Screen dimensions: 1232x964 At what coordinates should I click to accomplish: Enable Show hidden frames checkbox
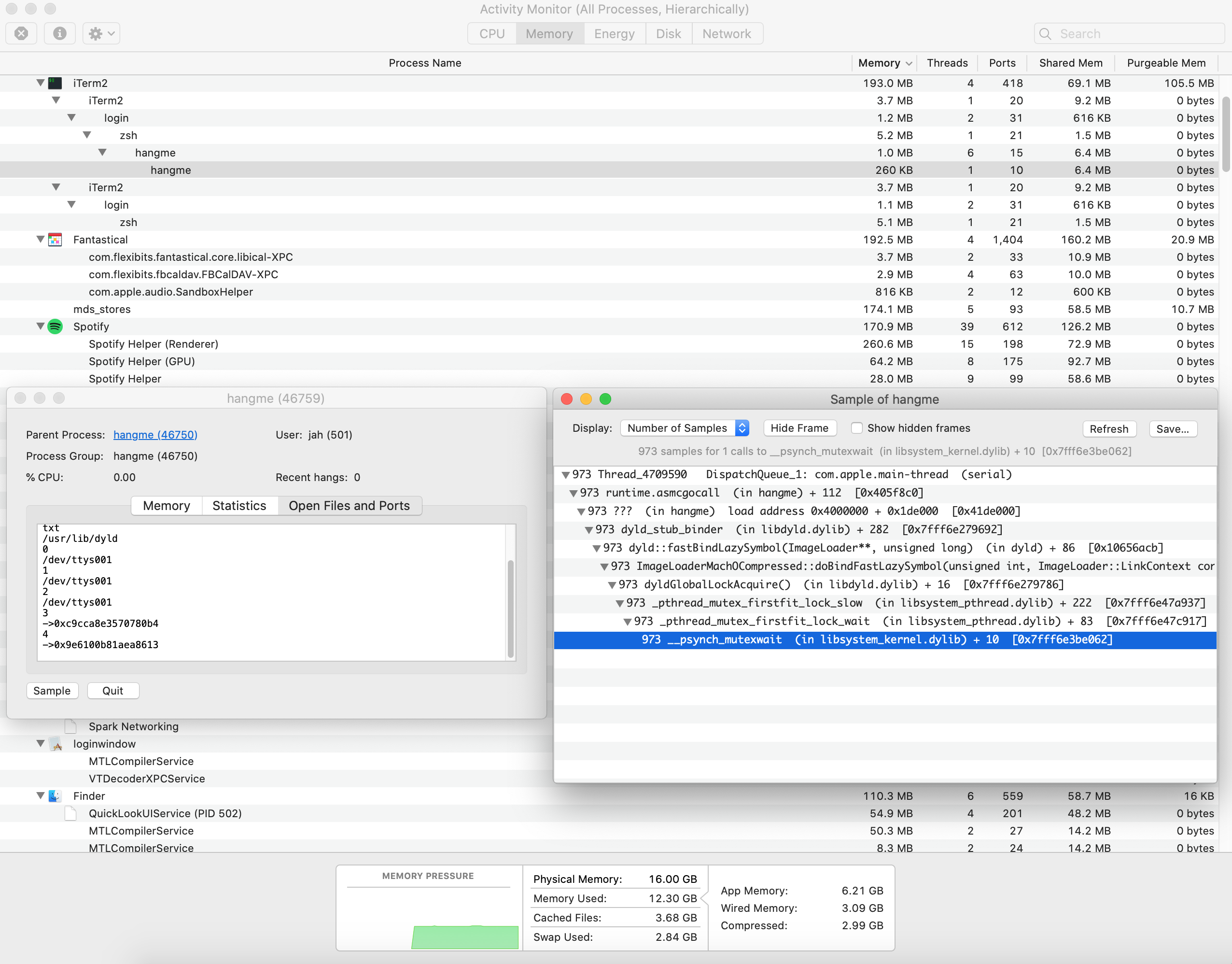coord(856,428)
